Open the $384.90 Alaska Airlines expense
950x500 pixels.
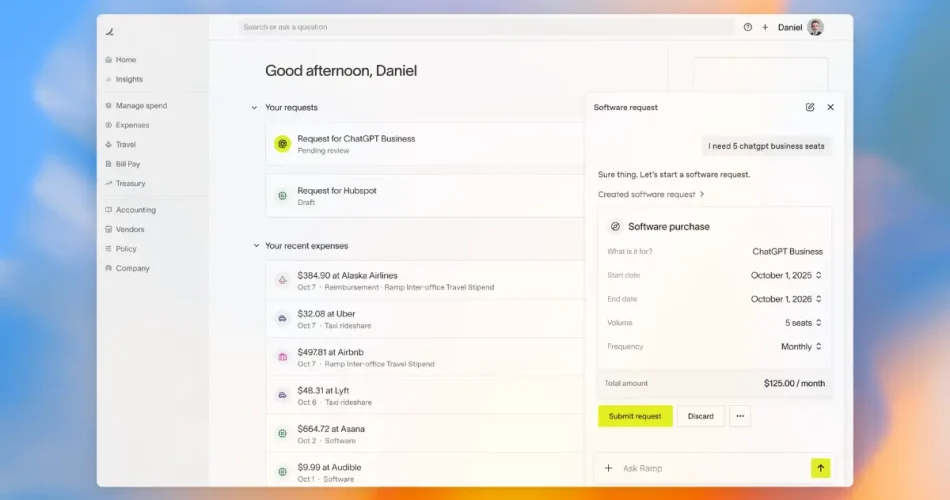pyautogui.click(x=425, y=281)
